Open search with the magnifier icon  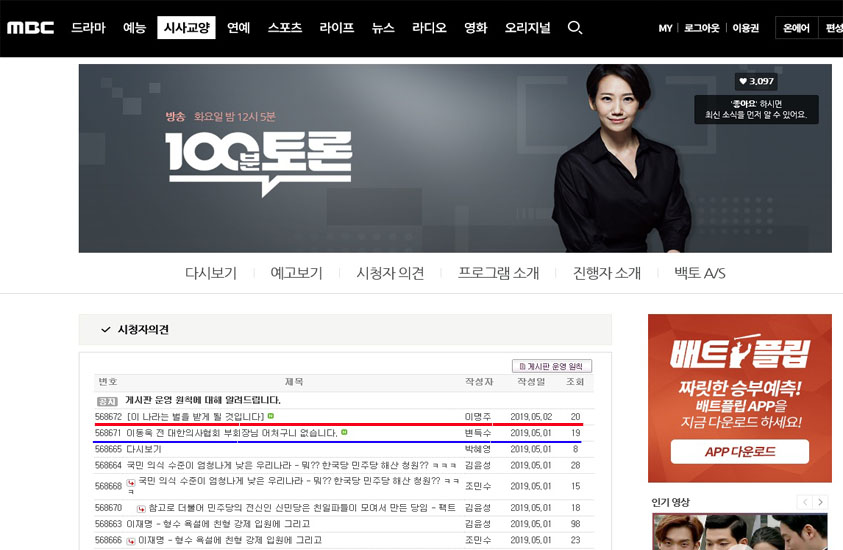point(574,28)
